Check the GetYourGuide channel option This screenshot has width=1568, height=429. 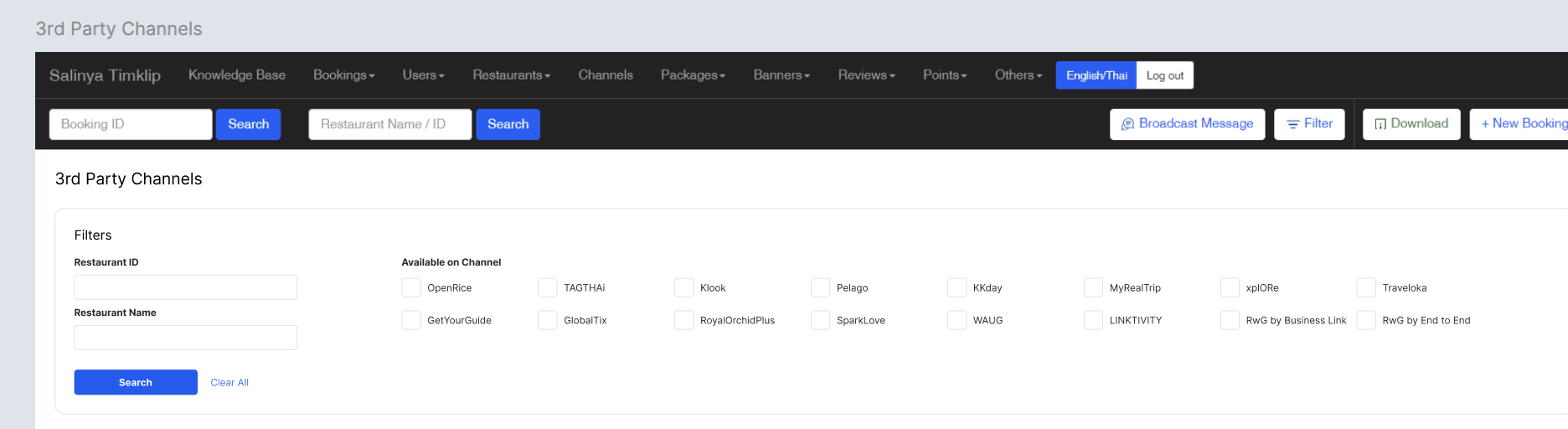tap(411, 320)
